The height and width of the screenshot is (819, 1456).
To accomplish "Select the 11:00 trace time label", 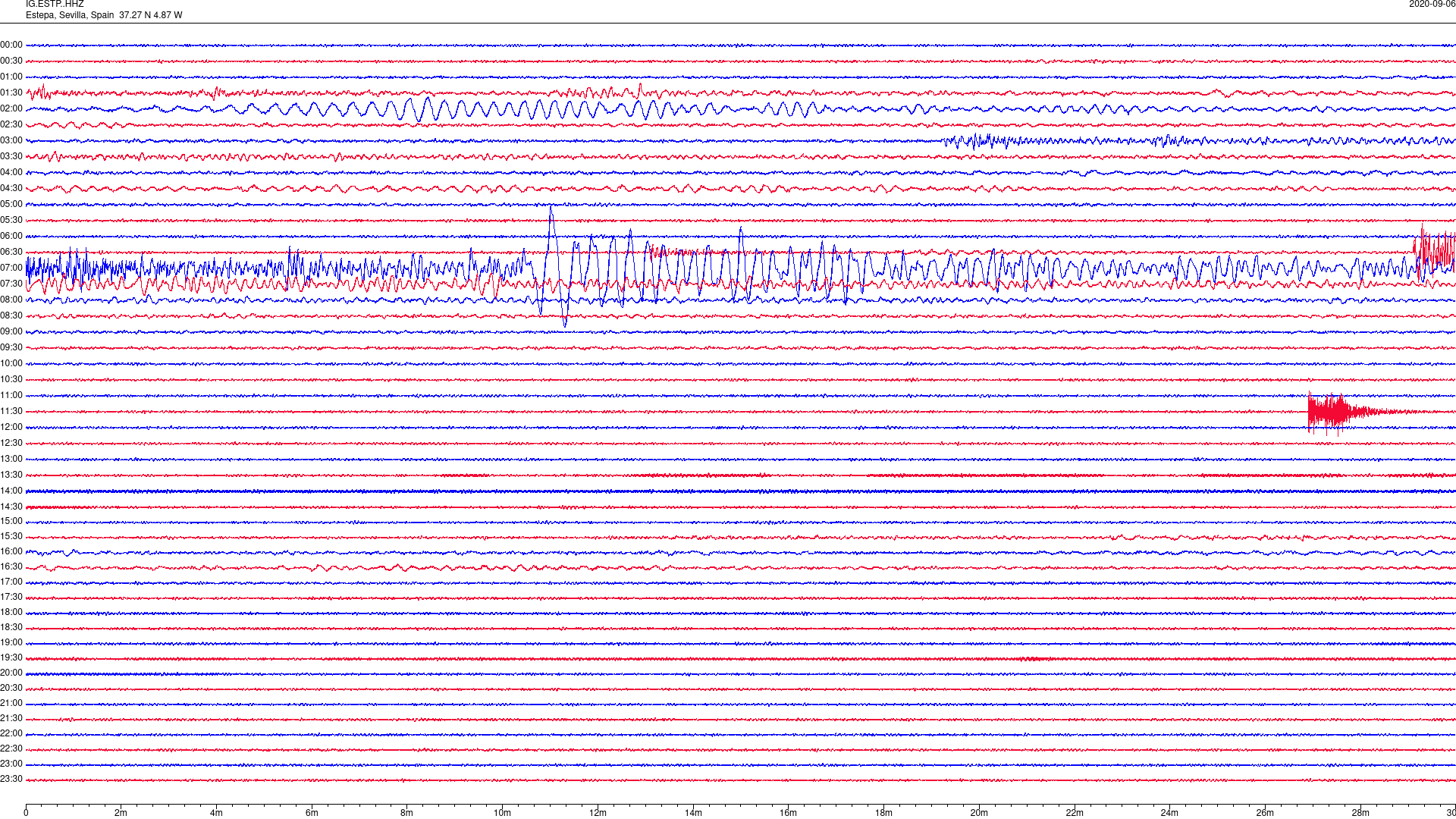I will click(11, 396).
